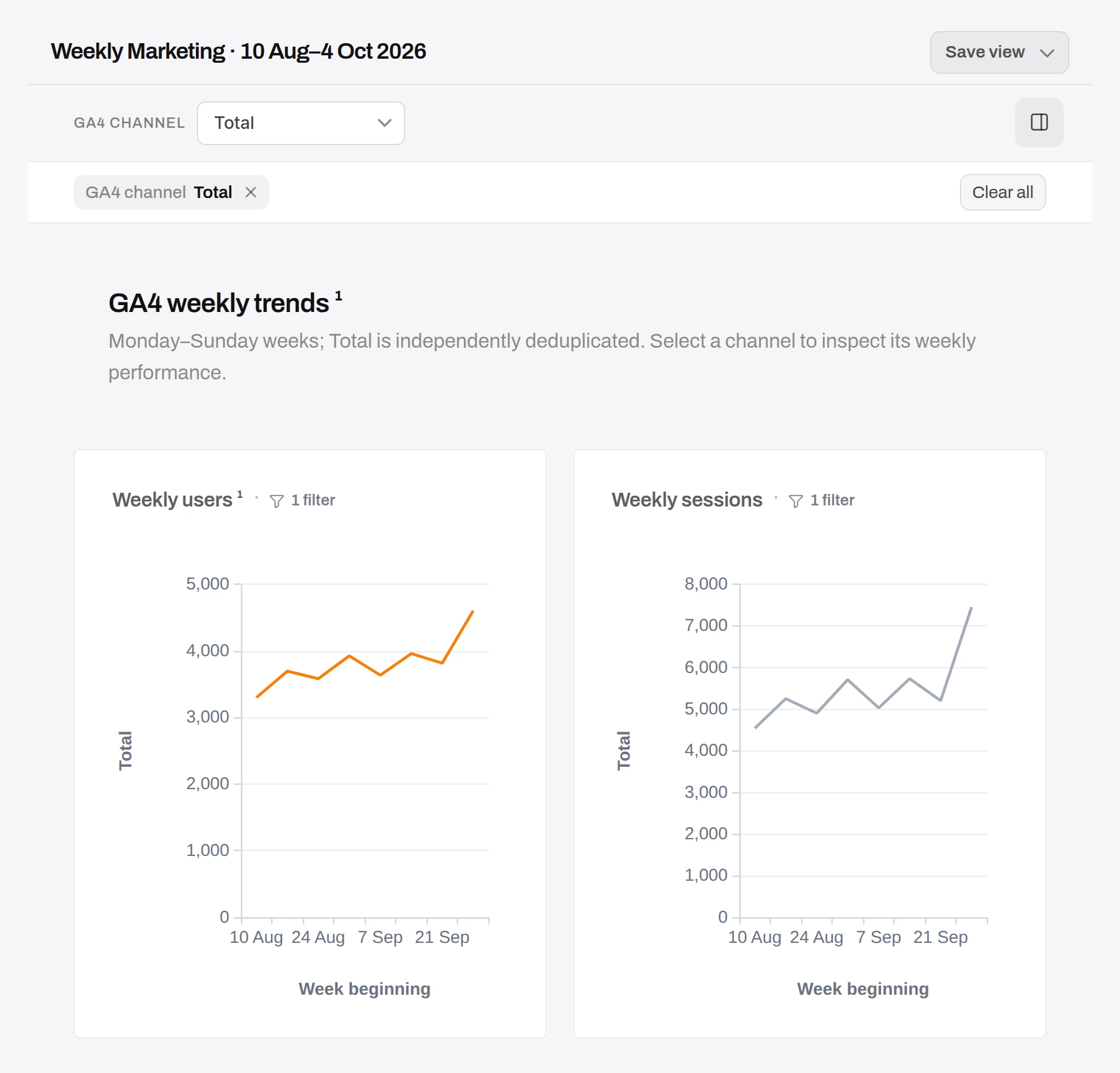Select the GA4 weekly trends heading

219,303
